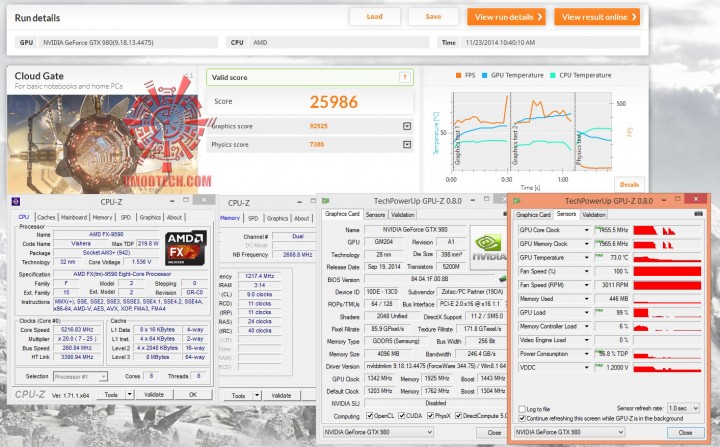Click the BIOS save chip icon beside BIOS Version

coord(503,278)
